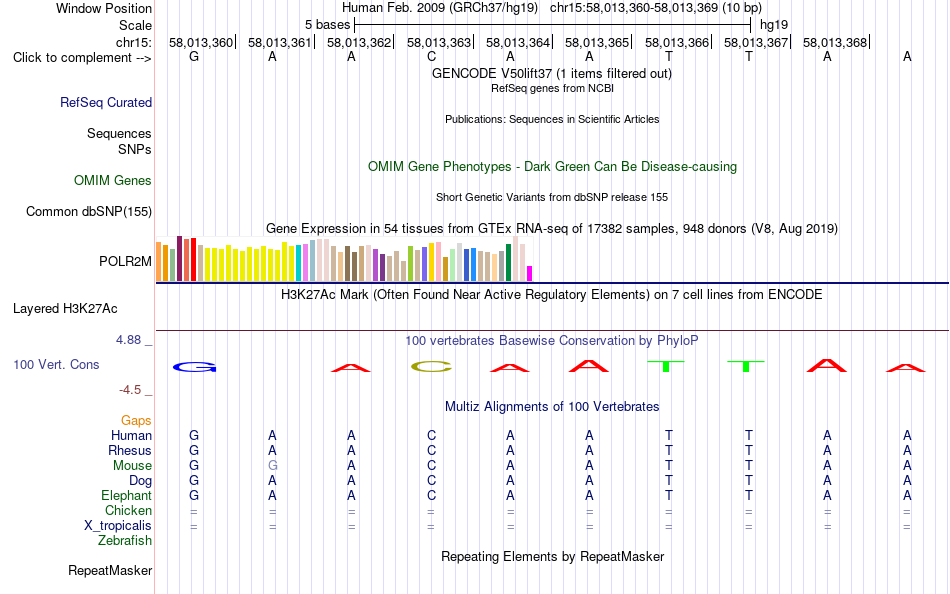Screen dimensions: 950x594
Task: Select the Sequences track label
Action: pyautogui.click(x=119, y=133)
